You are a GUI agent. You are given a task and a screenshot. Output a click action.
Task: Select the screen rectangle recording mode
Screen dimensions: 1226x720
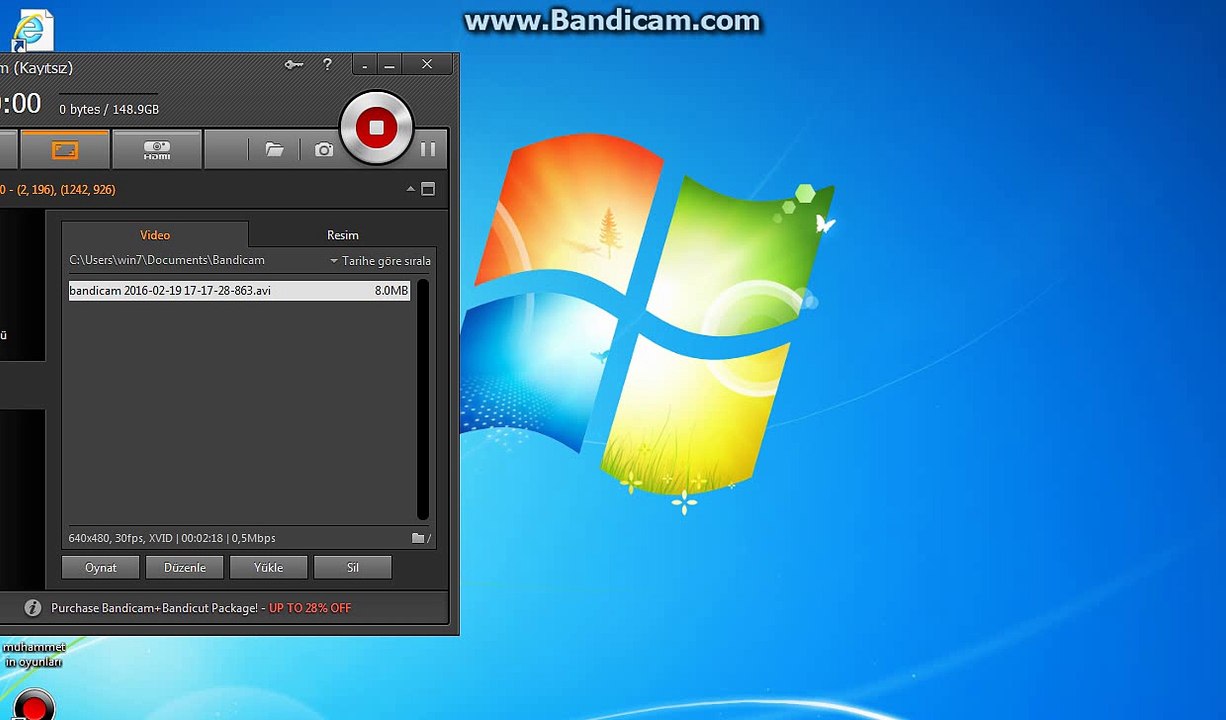[65, 149]
